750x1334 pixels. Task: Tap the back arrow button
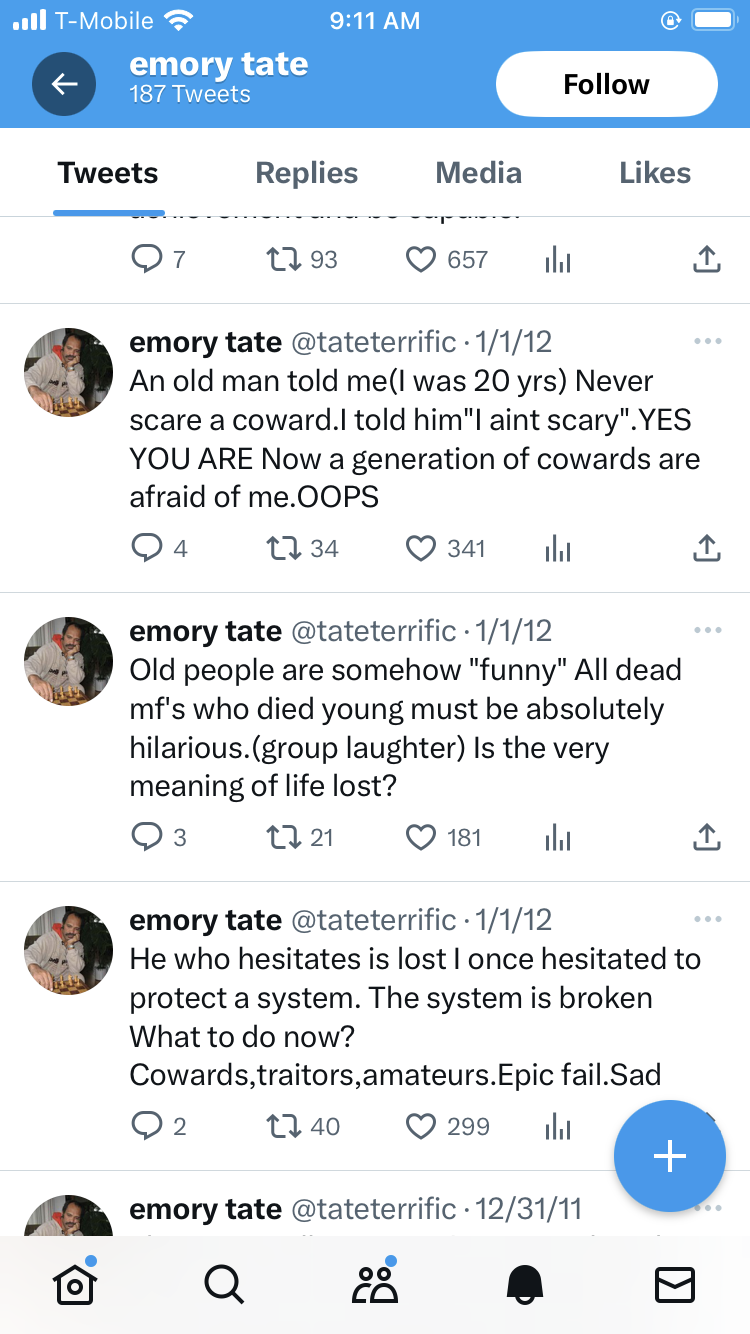(64, 84)
